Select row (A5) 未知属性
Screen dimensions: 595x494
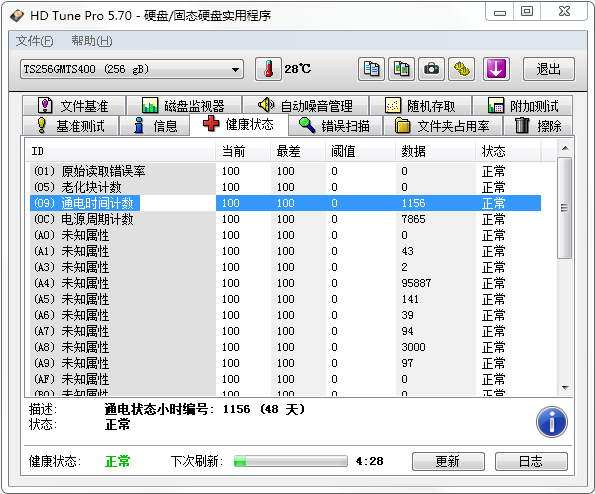[x=285, y=299]
